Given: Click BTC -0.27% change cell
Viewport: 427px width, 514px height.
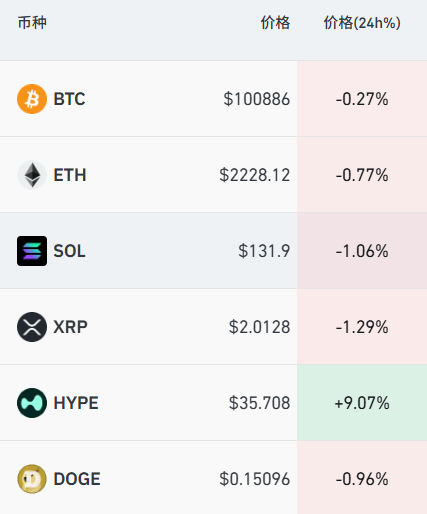Looking at the screenshot, I should (x=362, y=99).
